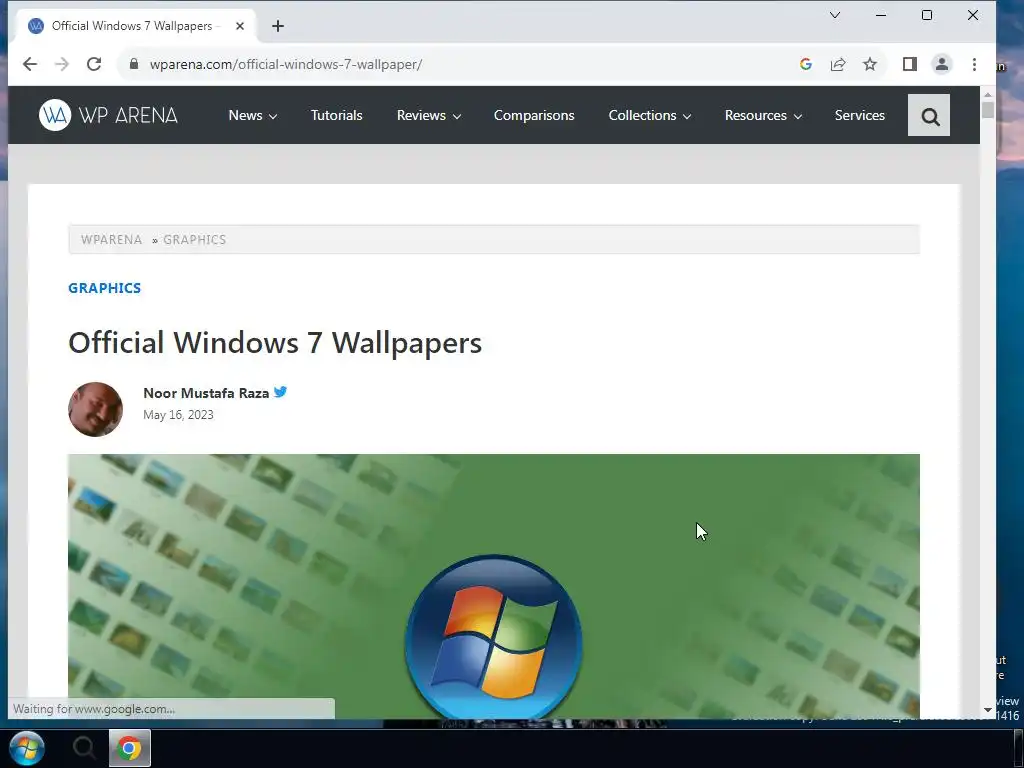Click the WP Arena logo
The image size is (1024, 768).
[x=108, y=115]
